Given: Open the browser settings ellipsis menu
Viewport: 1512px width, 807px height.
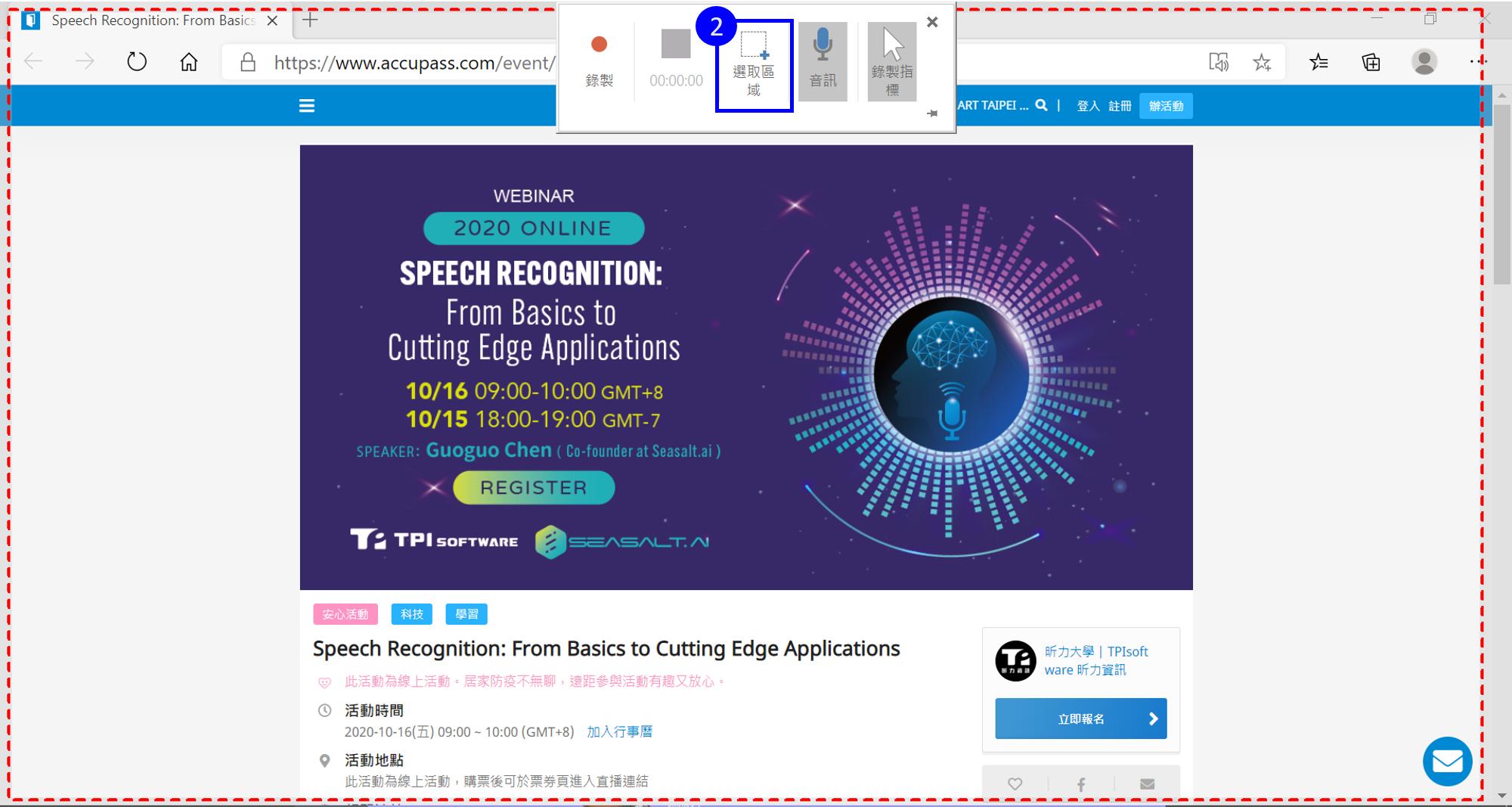Looking at the screenshot, I should pyautogui.click(x=1476, y=61).
